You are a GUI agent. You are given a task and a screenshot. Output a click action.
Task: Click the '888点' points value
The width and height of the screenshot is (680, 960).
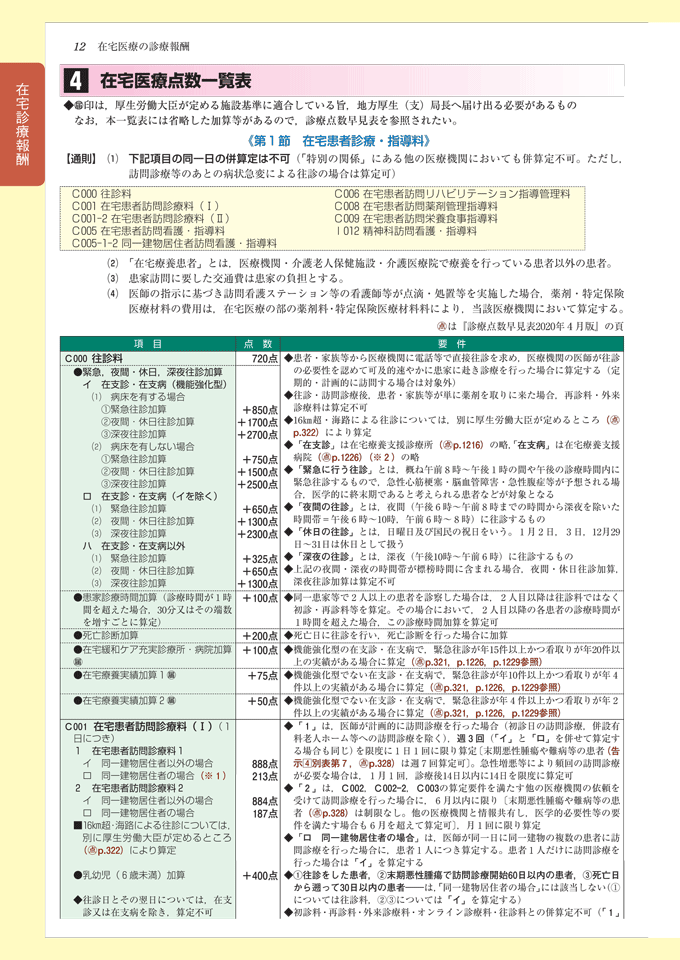pyautogui.click(x=264, y=764)
